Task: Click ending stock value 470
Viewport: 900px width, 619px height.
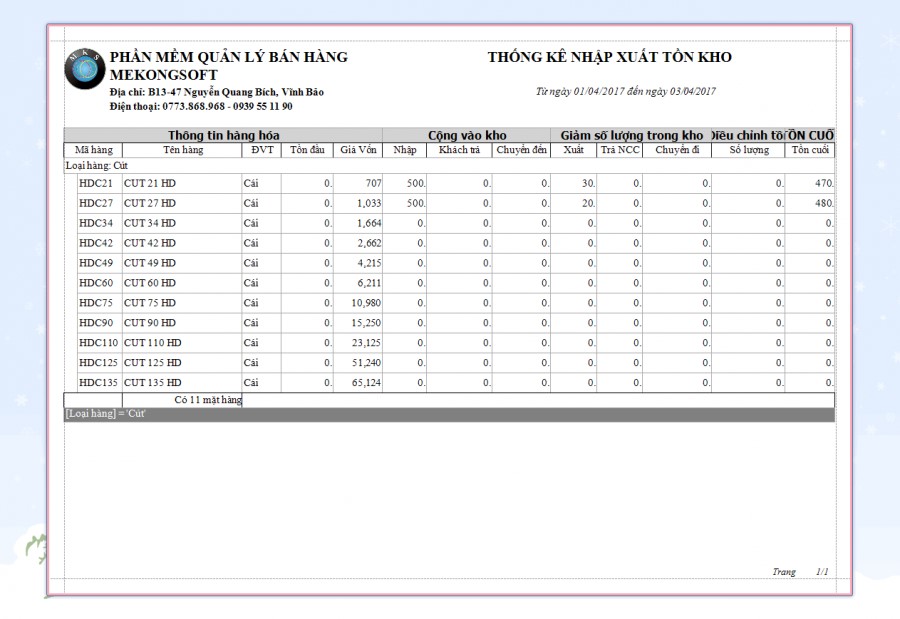Action: [x=824, y=183]
